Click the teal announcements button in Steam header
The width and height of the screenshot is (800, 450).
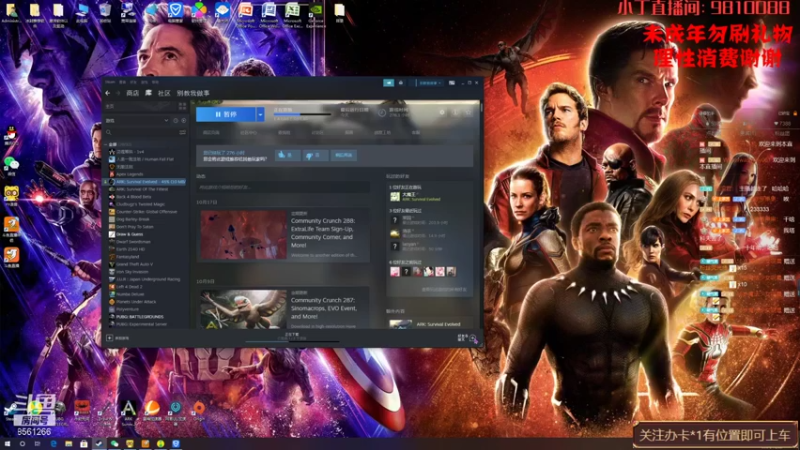389,83
